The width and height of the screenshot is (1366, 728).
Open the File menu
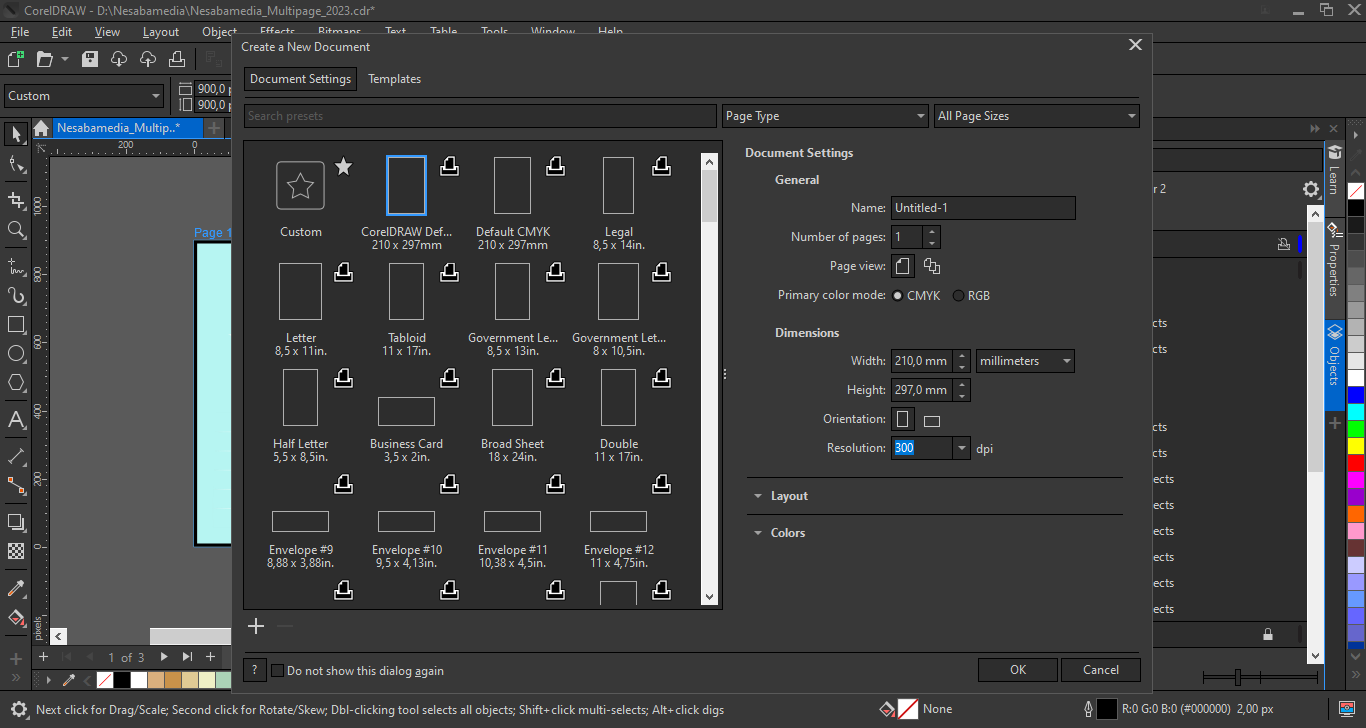click(x=20, y=32)
